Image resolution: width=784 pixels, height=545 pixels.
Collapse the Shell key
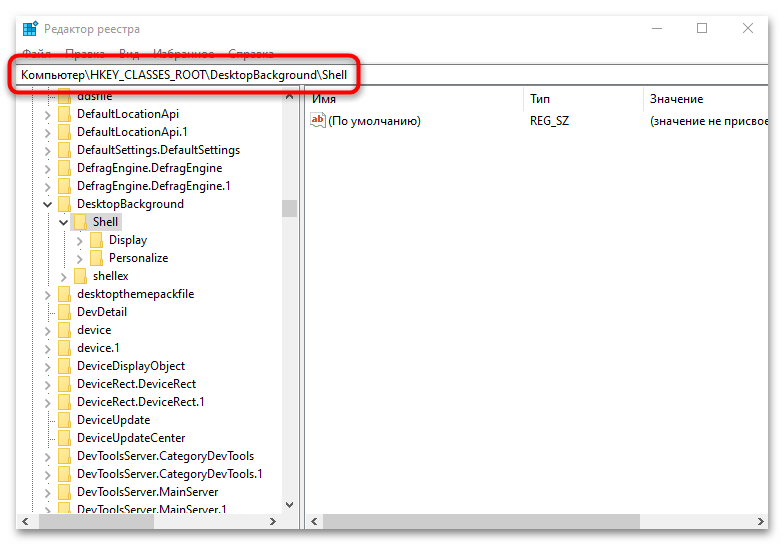click(x=64, y=222)
